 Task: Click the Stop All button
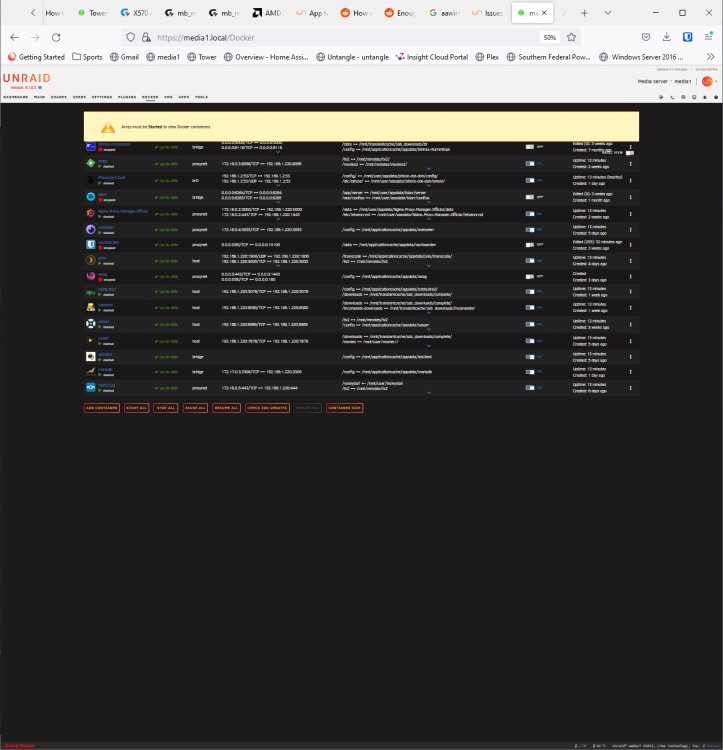point(166,408)
